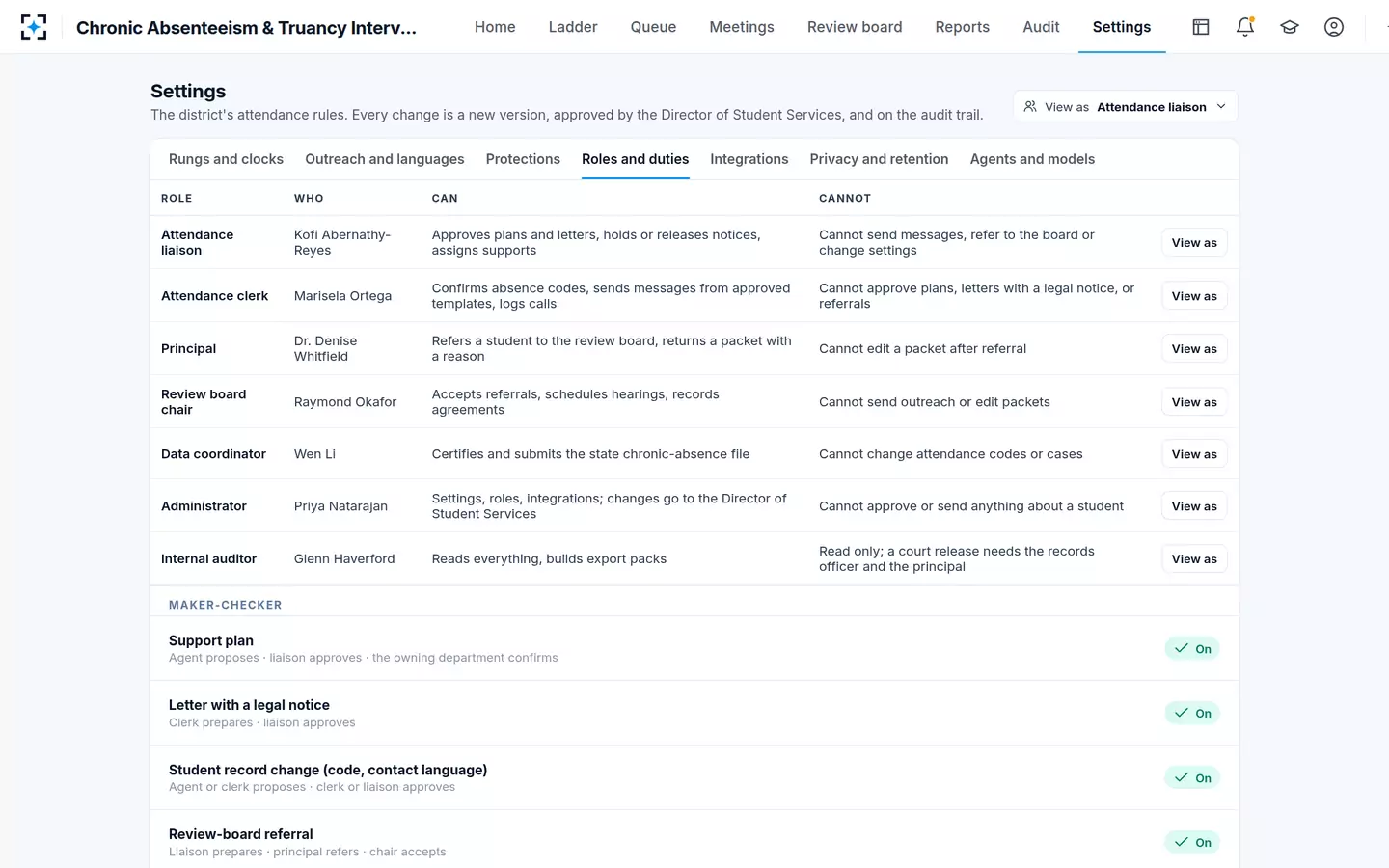Go to the Home nav item
Screen dimensions: 1389x868
tap(495, 27)
